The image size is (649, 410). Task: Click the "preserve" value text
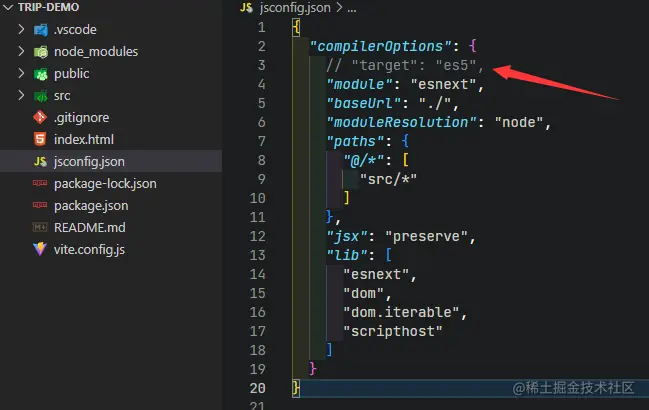point(426,236)
